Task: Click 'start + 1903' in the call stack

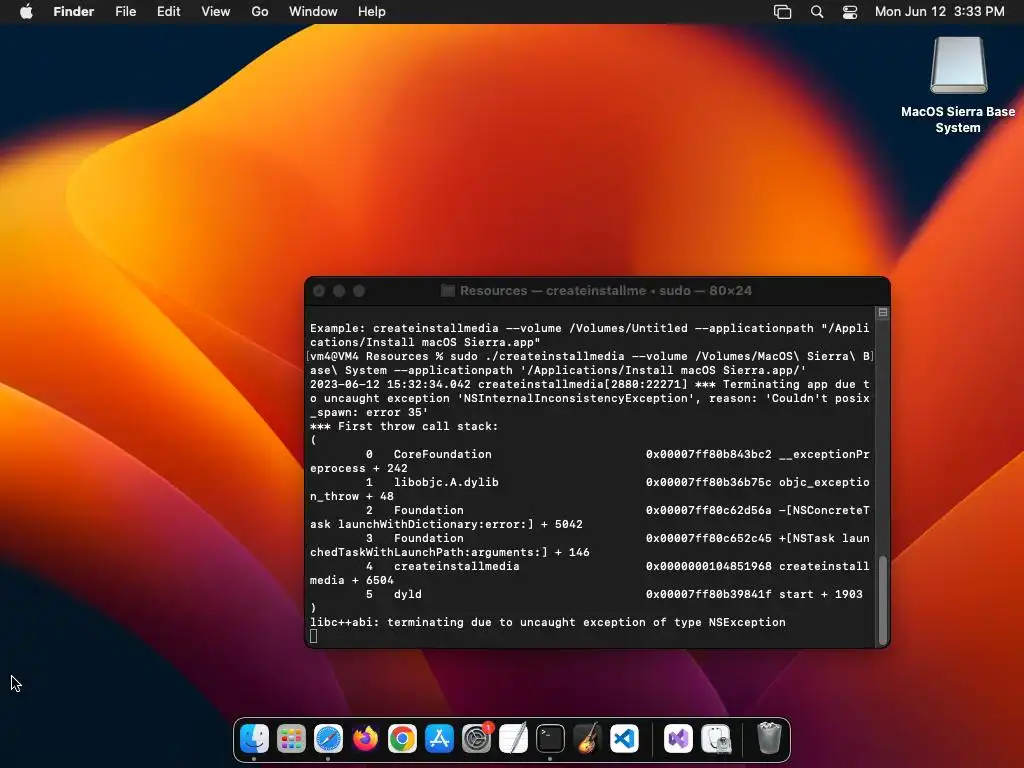Action: tap(821, 594)
